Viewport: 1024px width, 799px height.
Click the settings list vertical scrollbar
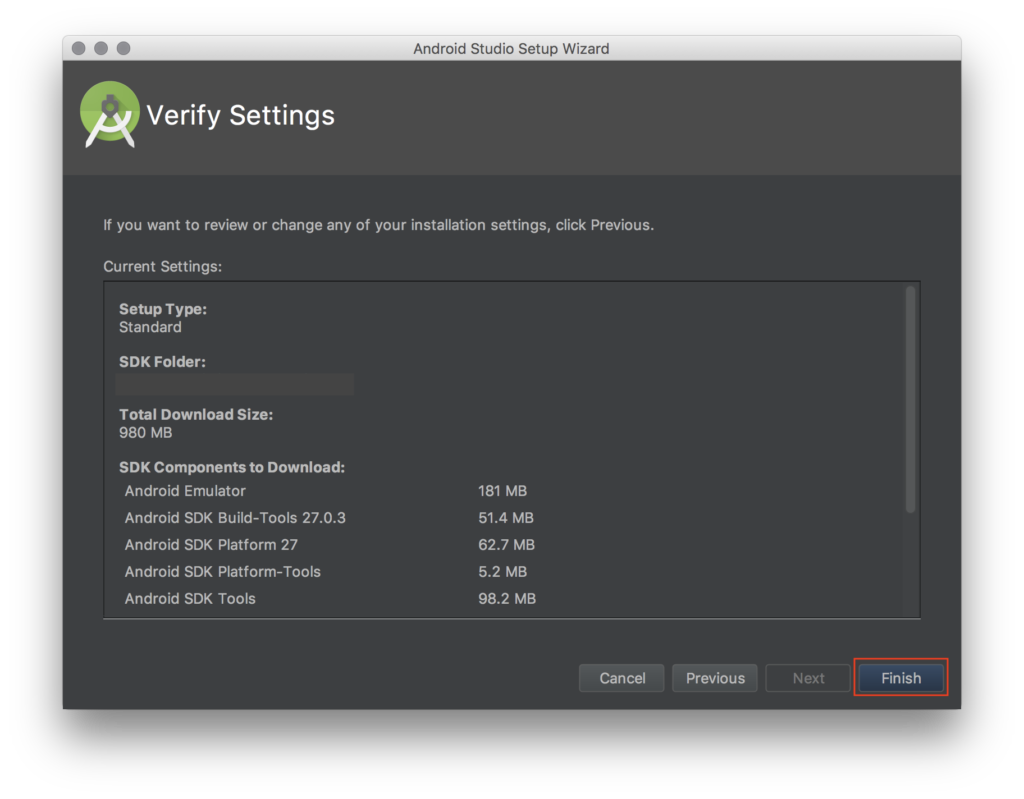tap(910, 399)
